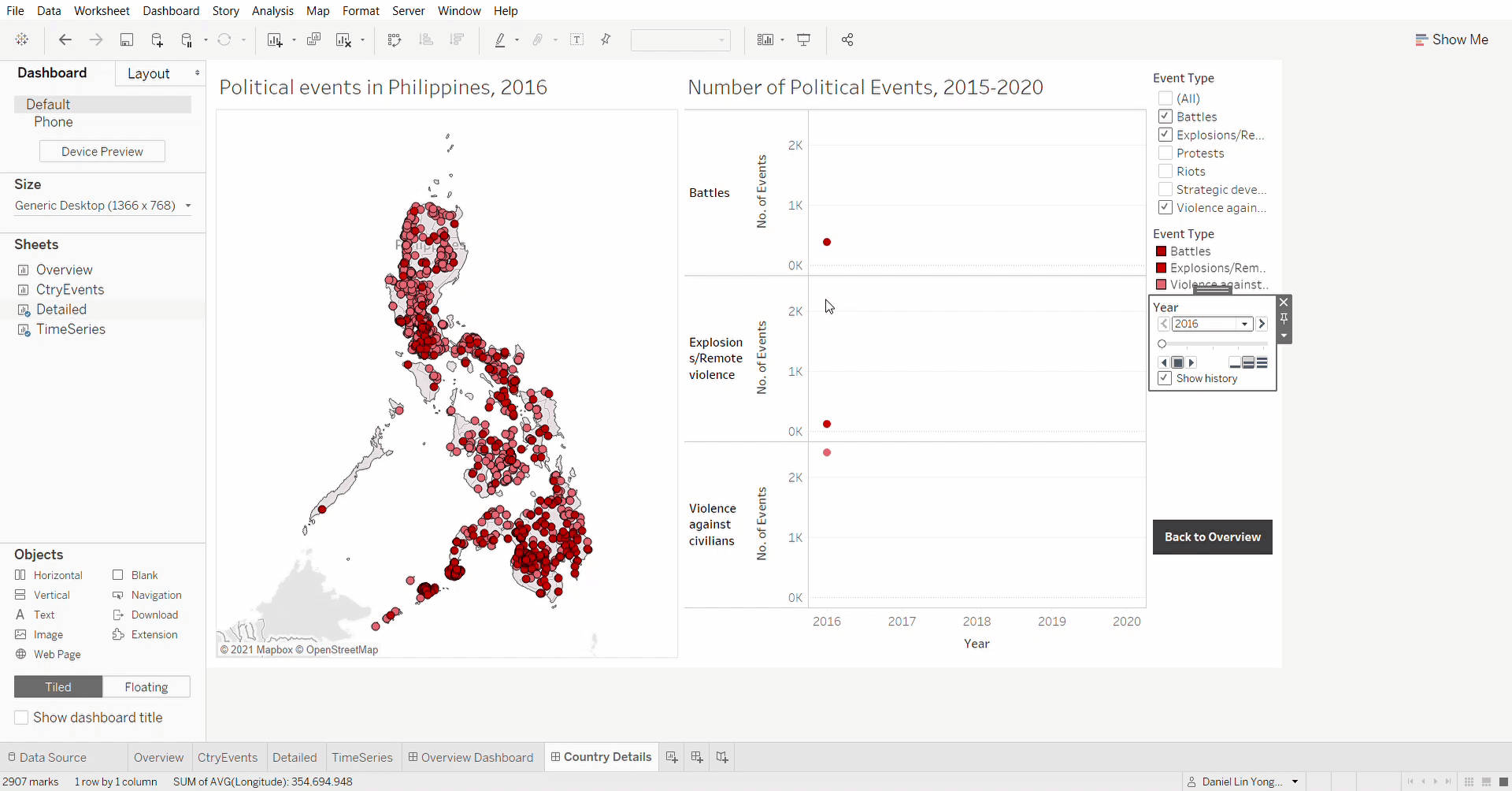Select the Highlight tool in the toolbar

502,39
